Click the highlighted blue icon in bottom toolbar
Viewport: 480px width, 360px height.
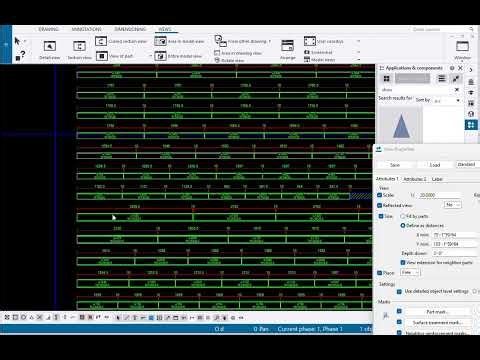pyautogui.click(x=151, y=318)
